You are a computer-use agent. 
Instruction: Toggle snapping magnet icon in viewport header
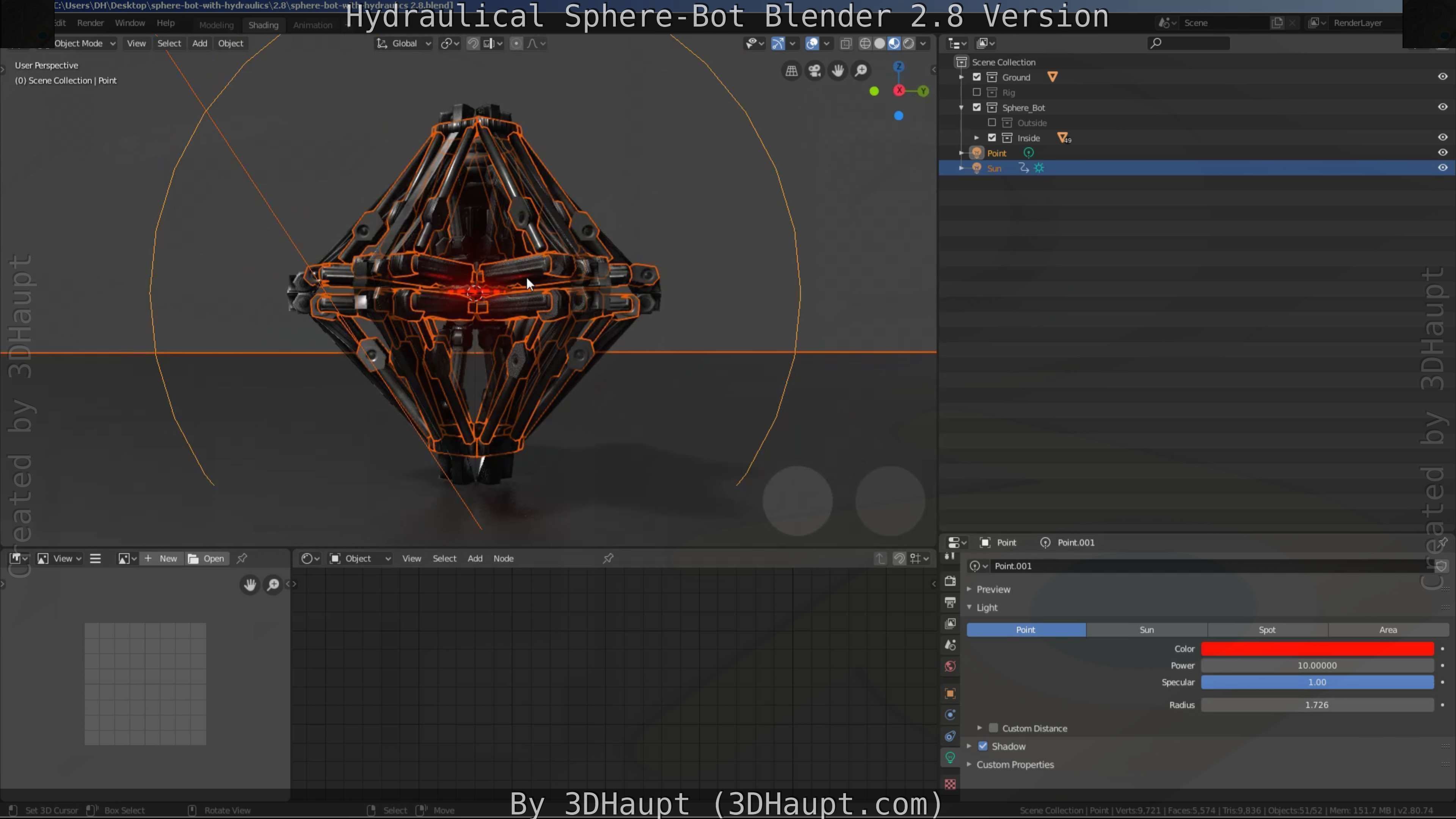coord(473,44)
